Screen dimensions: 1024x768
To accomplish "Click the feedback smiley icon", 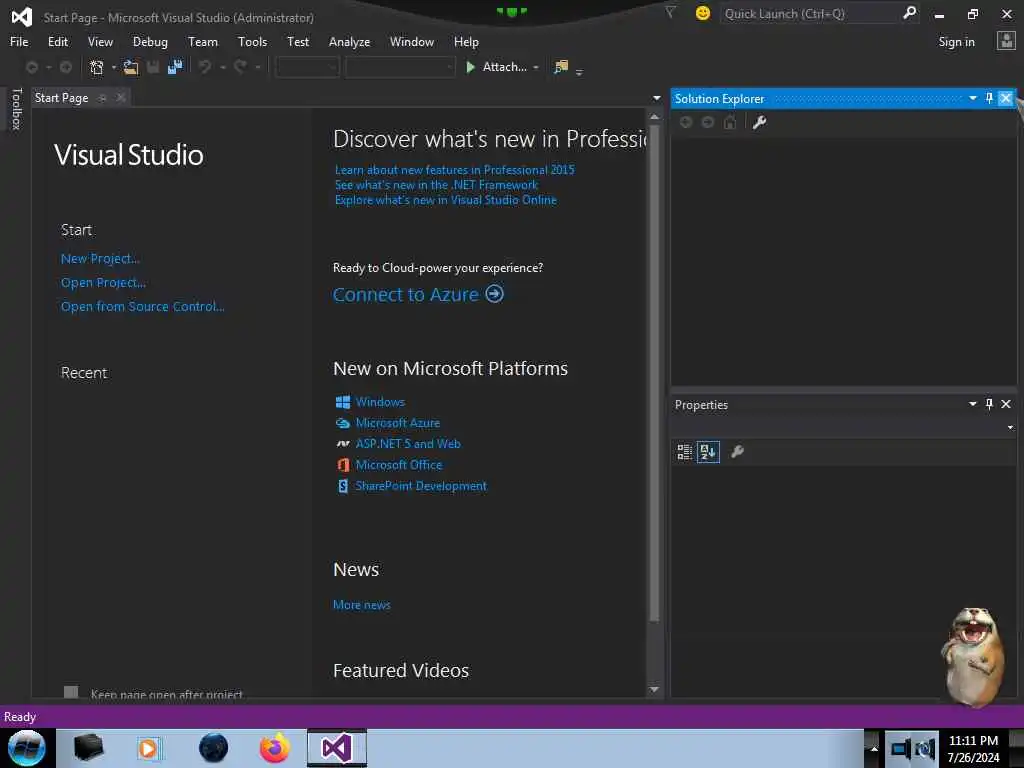I will point(703,13).
